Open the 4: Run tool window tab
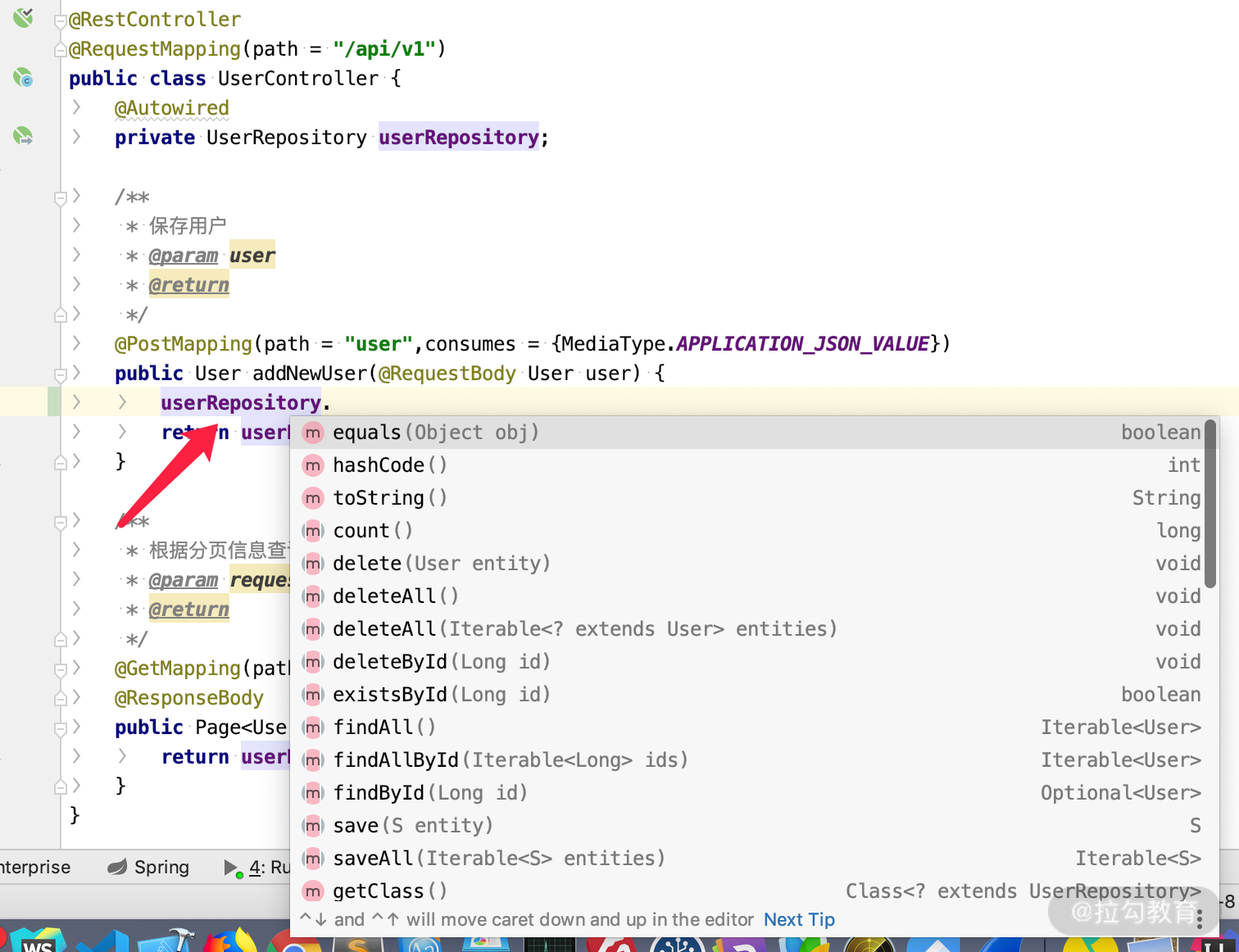The width and height of the screenshot is (1239, 952). coord(257,867)
